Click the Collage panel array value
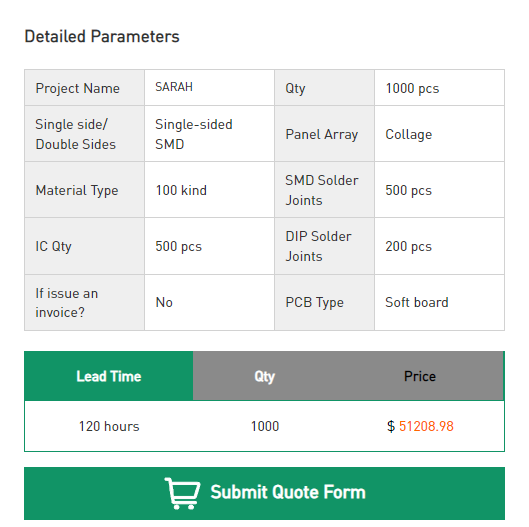This screenshot has width=529, height=527. tap(409, 134)
